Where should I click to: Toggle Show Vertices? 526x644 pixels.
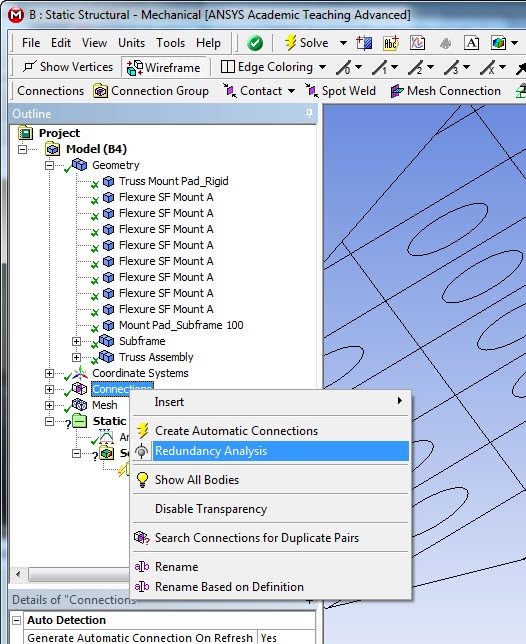(68, 67)
